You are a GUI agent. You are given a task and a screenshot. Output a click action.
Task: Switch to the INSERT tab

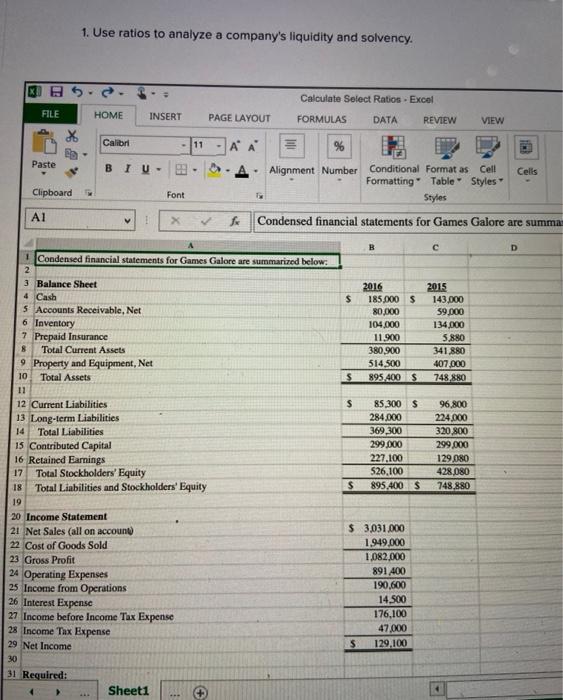tap(165, 117)
